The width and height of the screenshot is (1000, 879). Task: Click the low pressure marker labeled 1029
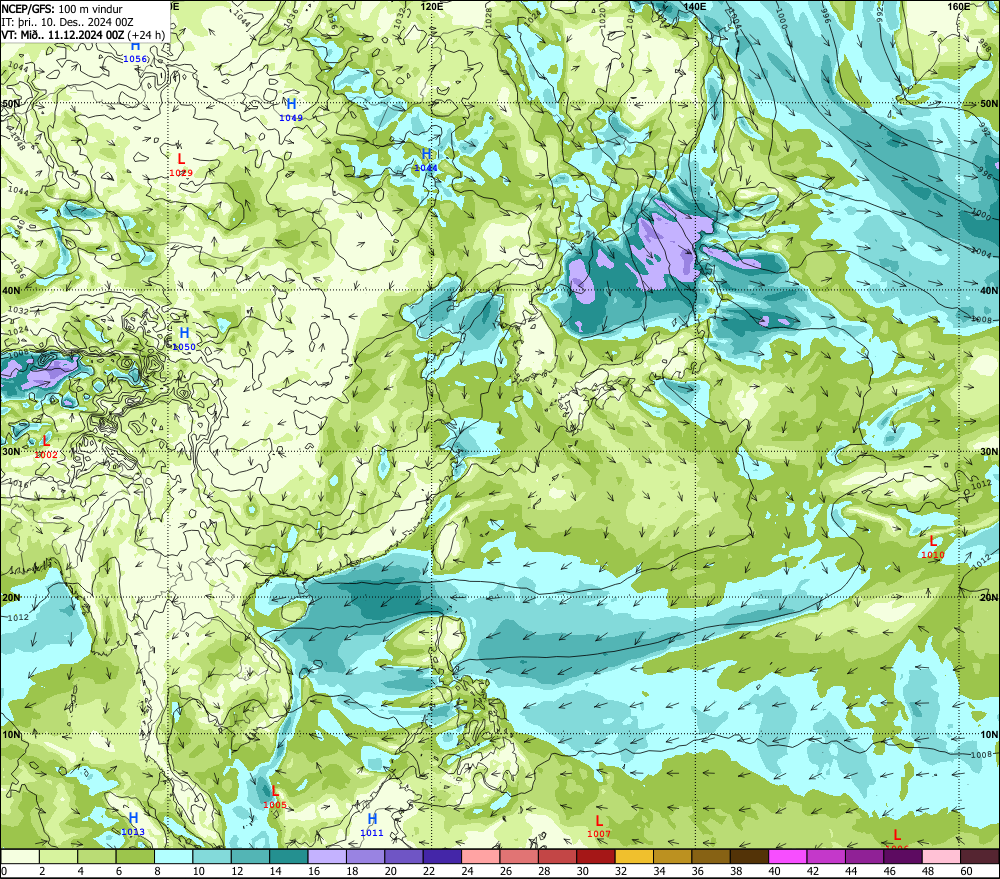tap(181, 165)
